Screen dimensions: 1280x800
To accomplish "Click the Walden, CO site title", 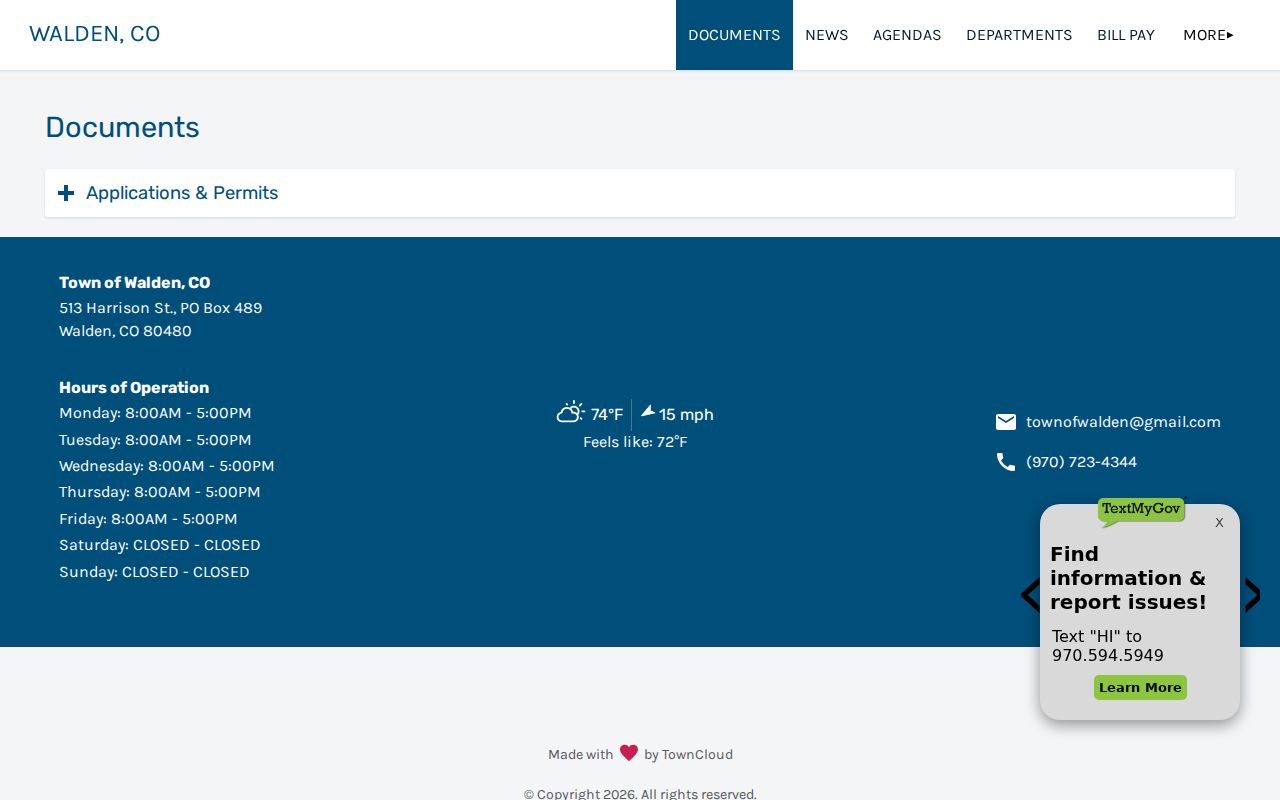I will (x=95, y=34).
